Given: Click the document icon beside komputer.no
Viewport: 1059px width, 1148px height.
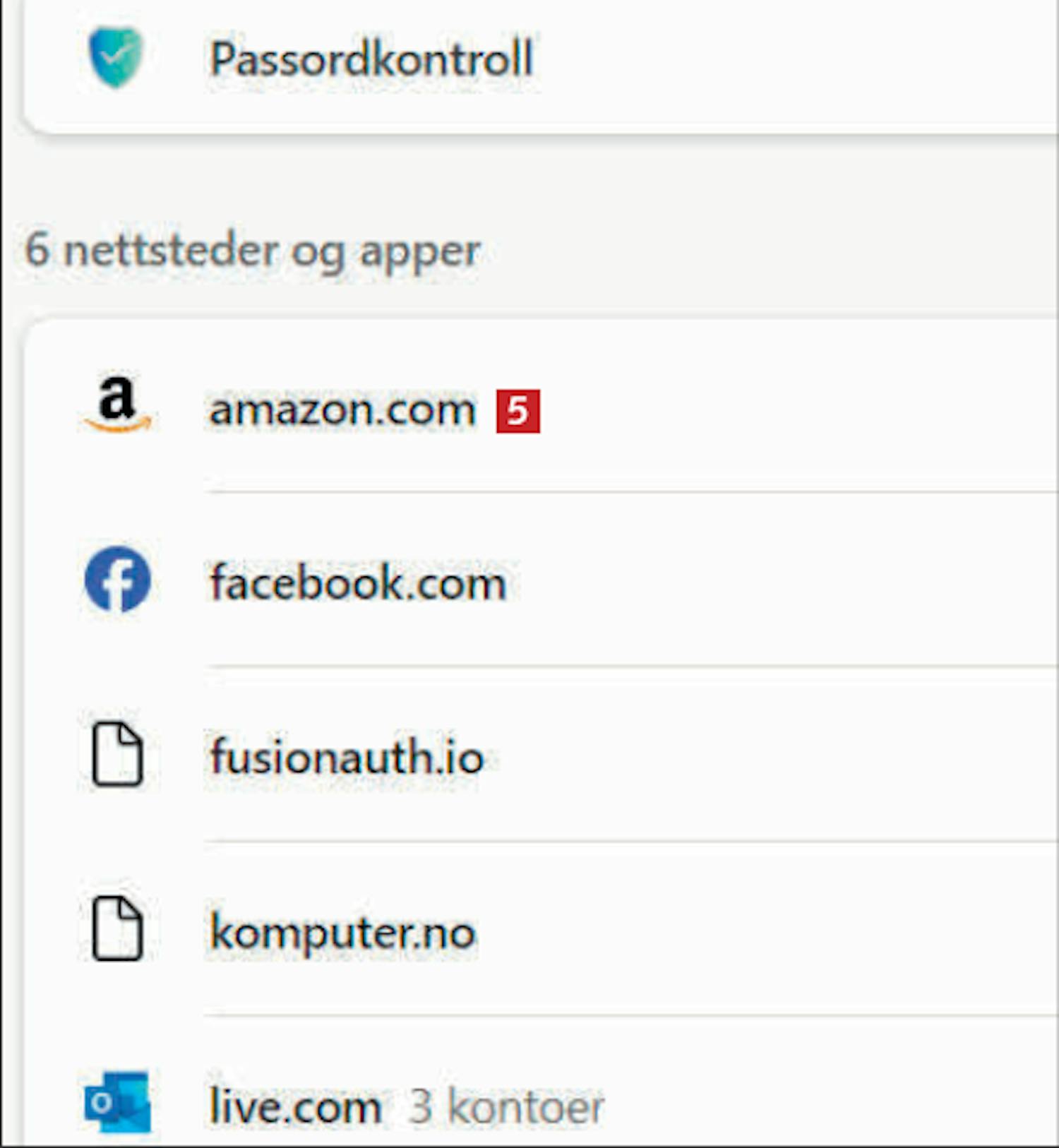Looking at the screenshot, I should click(x=117, y=928).
